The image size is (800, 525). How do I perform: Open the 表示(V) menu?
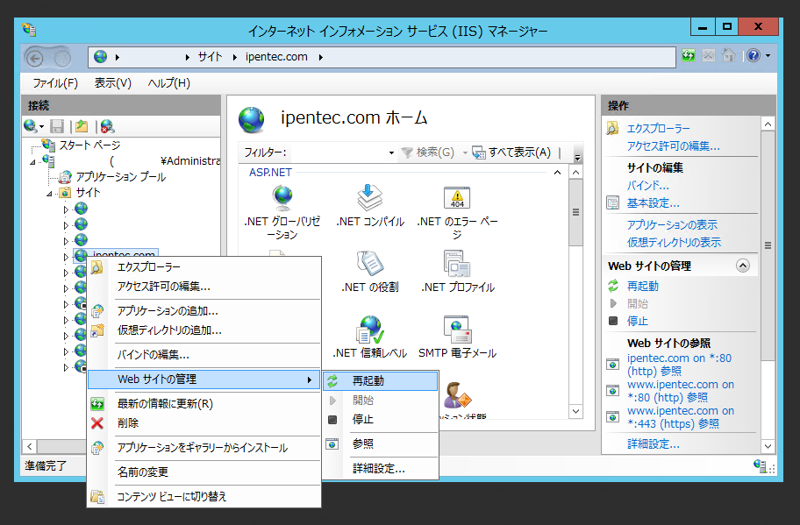pyautogui.click(x=113, y=83)
